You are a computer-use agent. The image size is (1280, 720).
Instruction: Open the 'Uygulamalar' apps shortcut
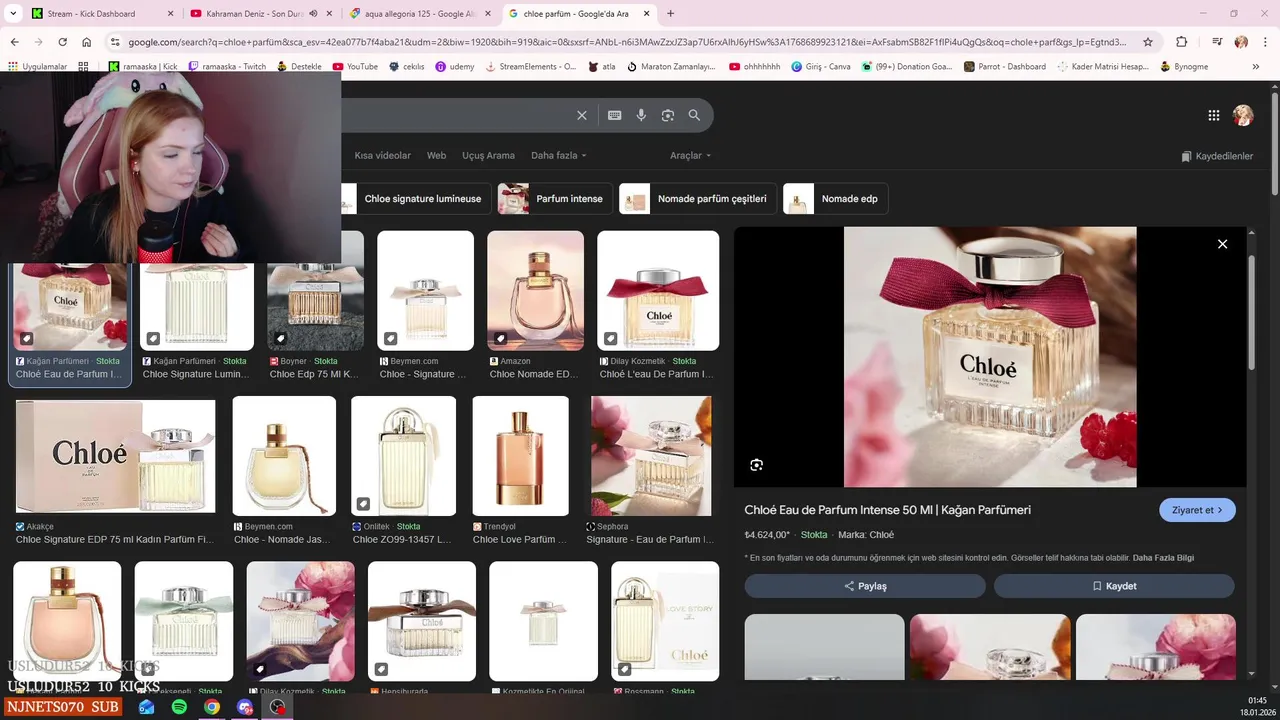(x=36, y=67)
